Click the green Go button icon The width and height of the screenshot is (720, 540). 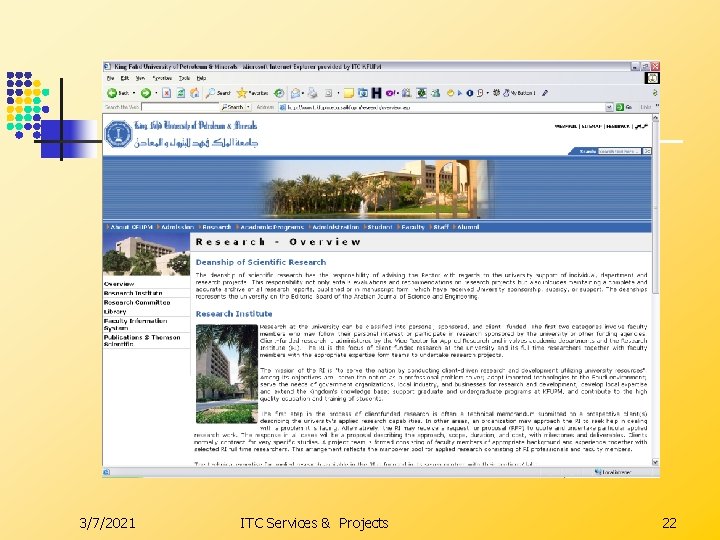coord(620,107)
